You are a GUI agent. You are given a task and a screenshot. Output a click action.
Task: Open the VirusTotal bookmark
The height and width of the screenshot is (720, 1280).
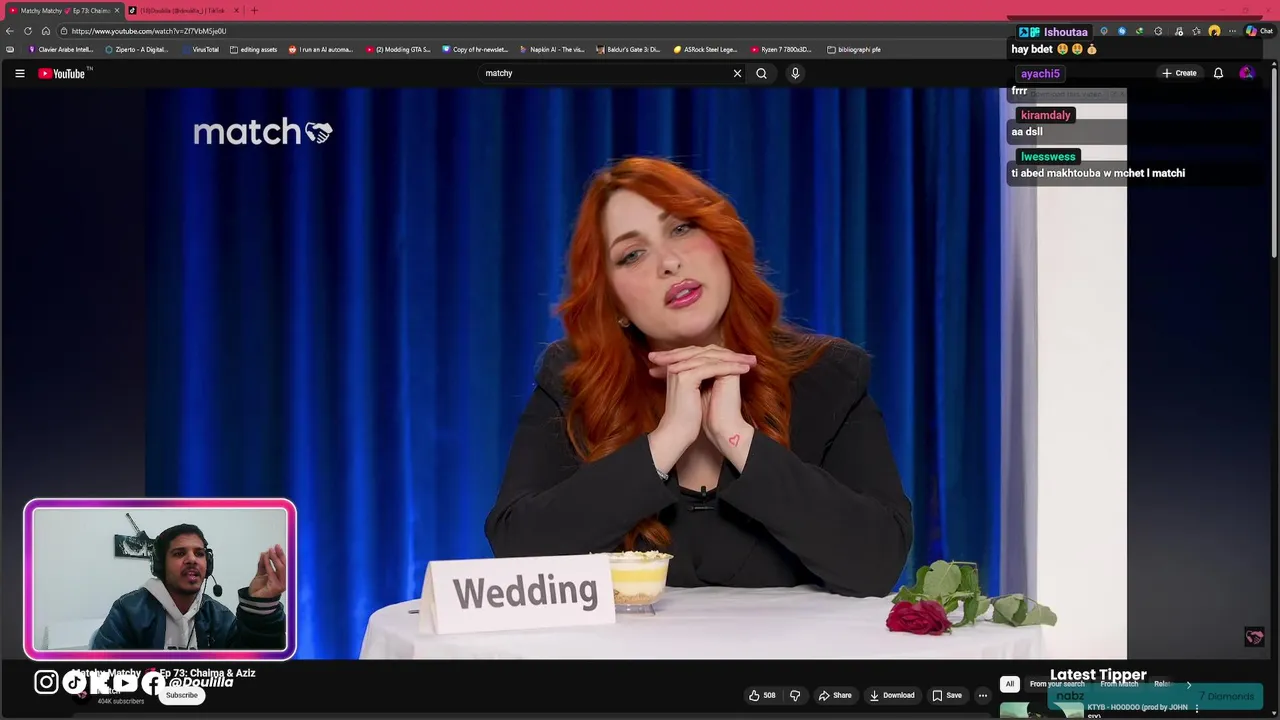click(200, 49)
